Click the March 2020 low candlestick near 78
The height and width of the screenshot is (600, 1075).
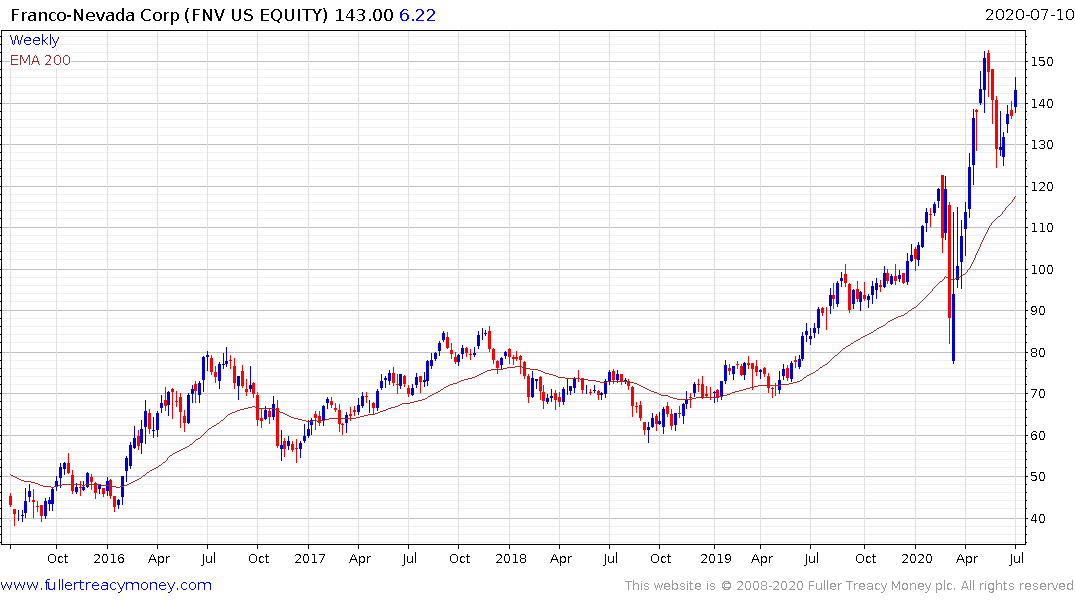point(954,288)
